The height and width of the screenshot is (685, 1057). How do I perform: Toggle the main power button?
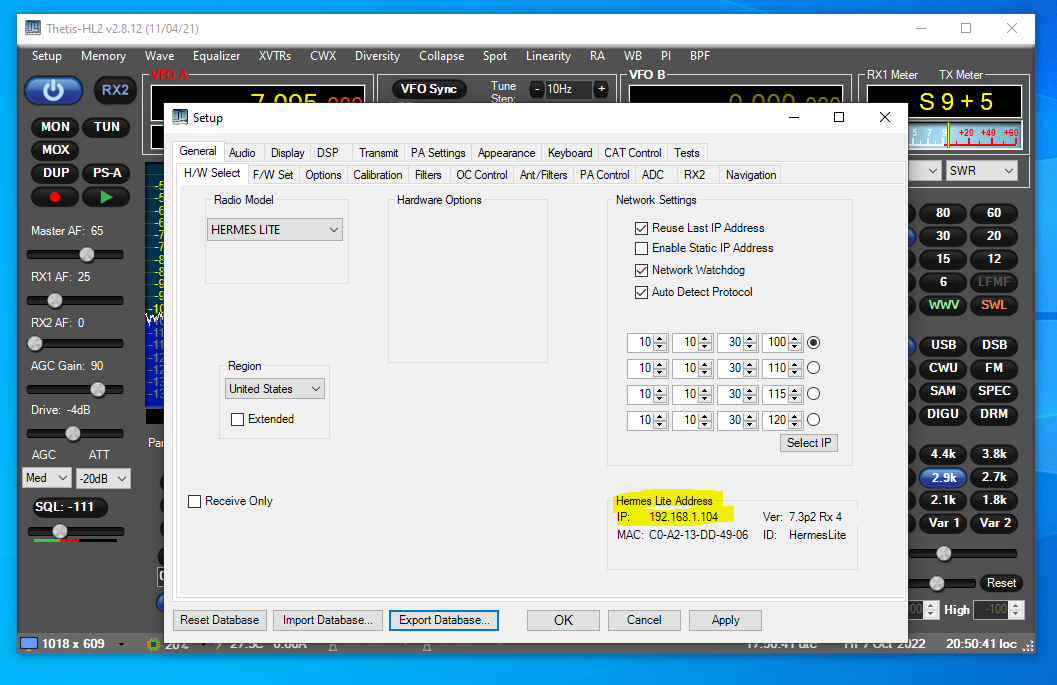[53, 90]
